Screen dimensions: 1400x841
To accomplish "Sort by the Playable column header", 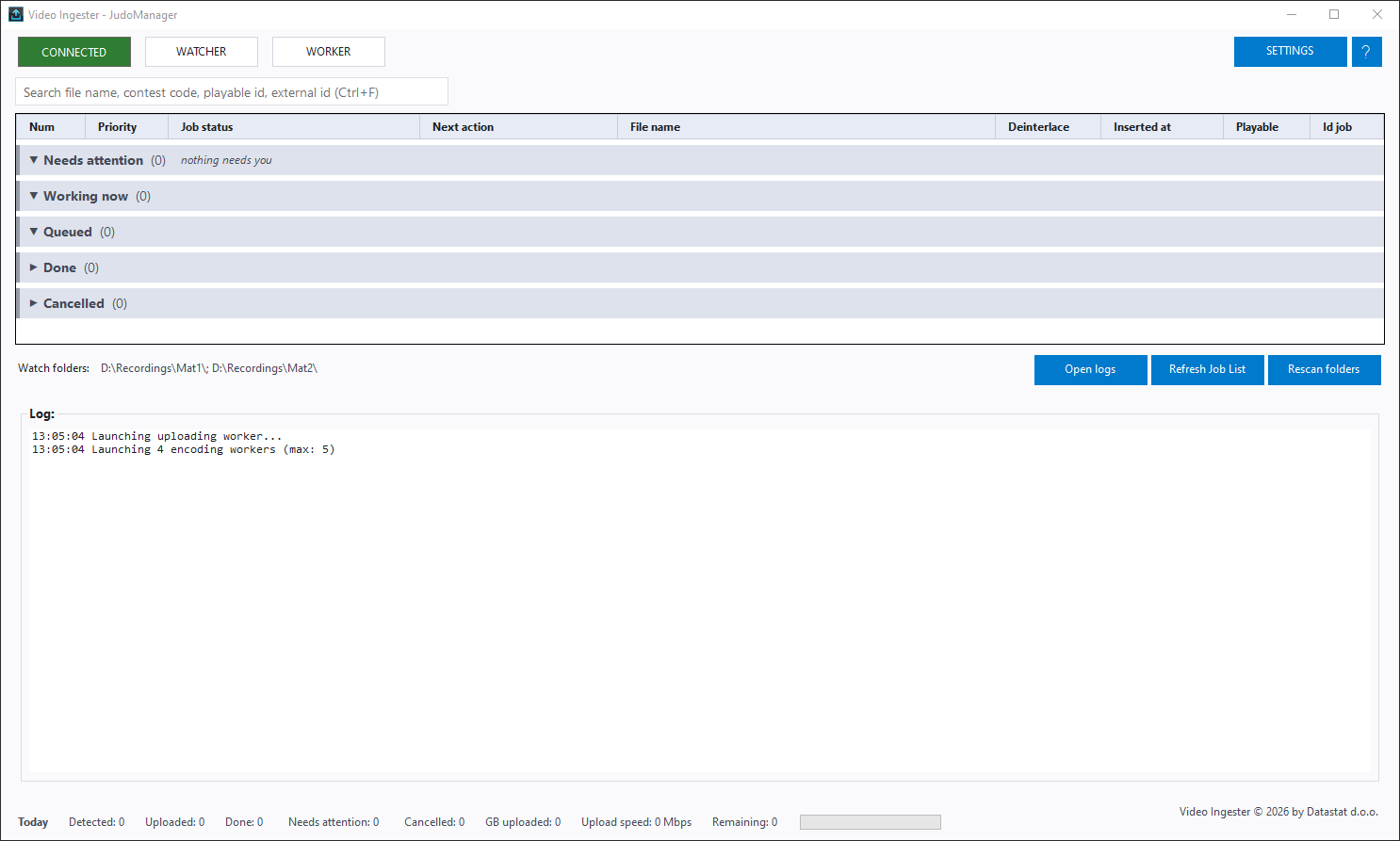I will [x=1267, y=127].
